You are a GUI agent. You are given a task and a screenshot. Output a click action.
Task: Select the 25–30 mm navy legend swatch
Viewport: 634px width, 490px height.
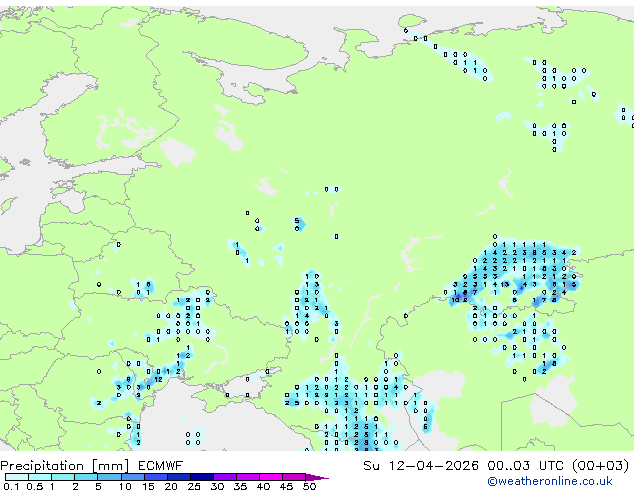(x=202, y=477)
